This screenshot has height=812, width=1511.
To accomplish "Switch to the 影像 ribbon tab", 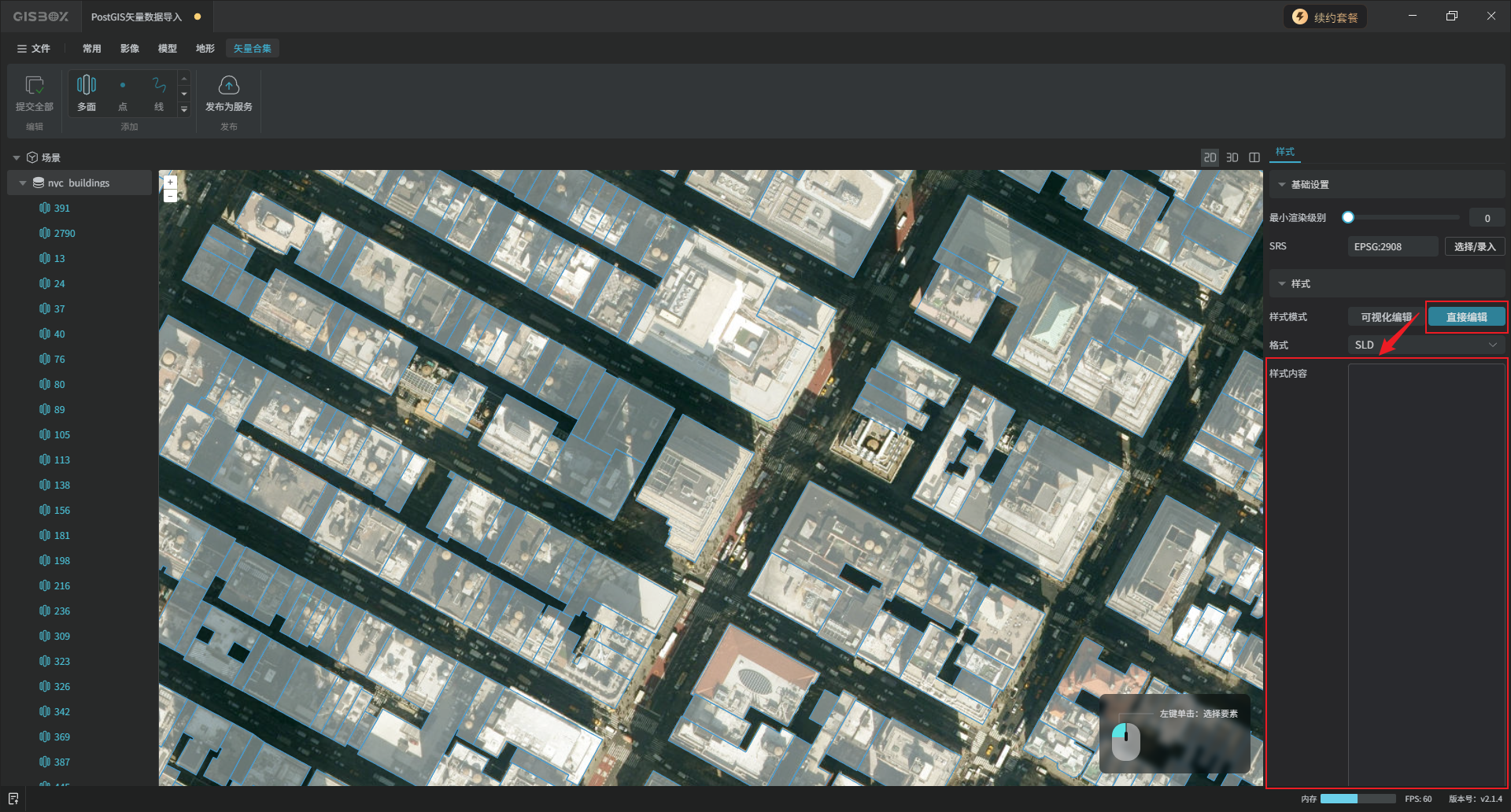I will pos(130,49).
